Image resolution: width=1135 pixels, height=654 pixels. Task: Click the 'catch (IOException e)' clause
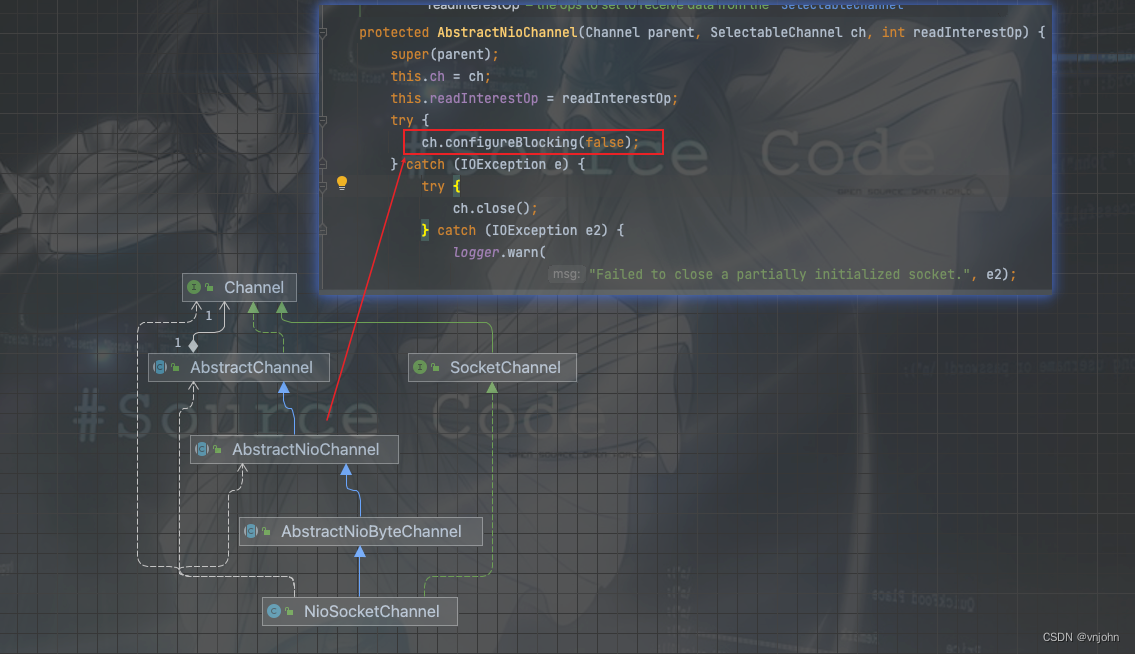pos(488,164)
